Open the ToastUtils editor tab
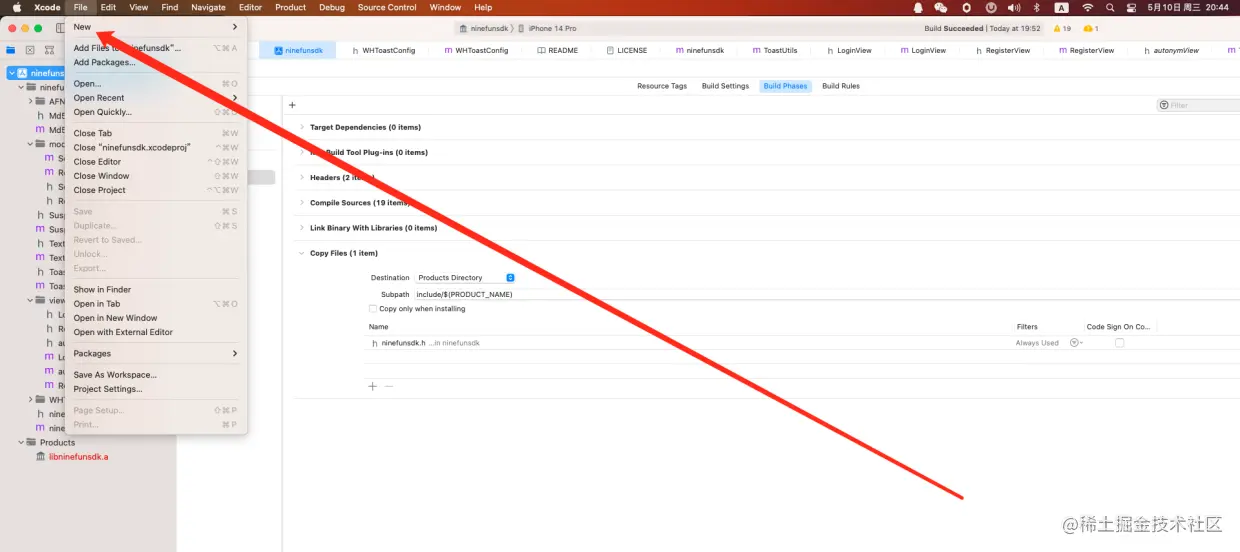 coord(775,50)
